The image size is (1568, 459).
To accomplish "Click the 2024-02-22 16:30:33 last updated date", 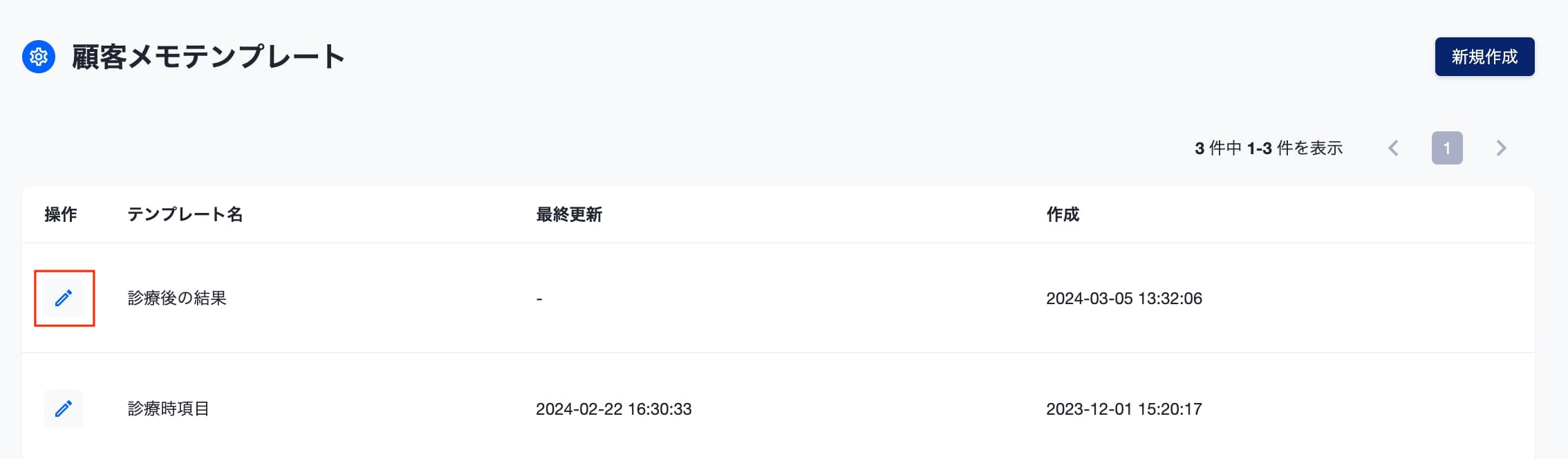I will click(x=614, y=409).
